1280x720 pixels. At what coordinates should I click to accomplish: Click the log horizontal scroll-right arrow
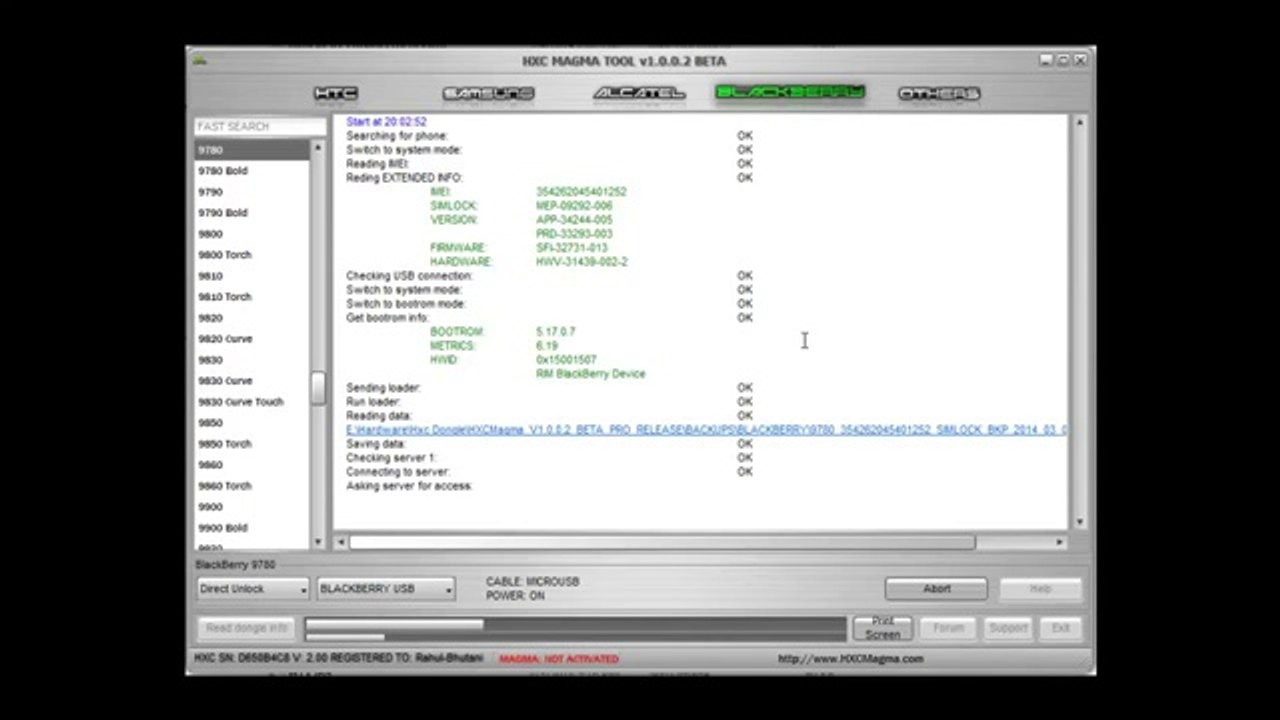click(1060, 542)
